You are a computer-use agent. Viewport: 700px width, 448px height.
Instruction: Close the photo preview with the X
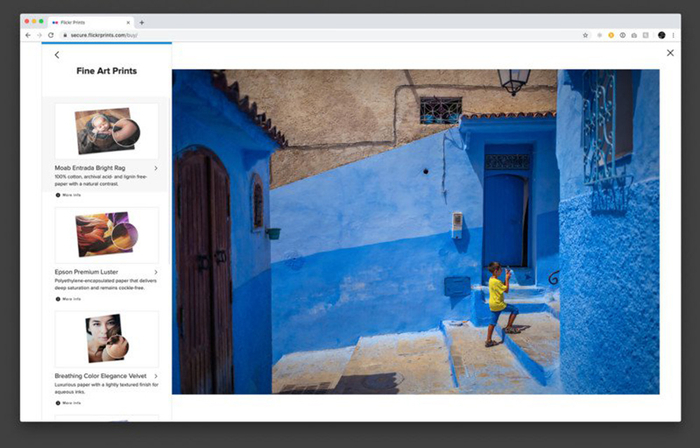[x=670, y=52]
